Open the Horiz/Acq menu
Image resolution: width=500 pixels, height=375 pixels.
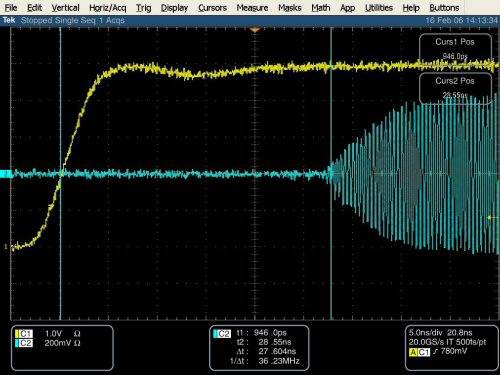pos(108,8)
